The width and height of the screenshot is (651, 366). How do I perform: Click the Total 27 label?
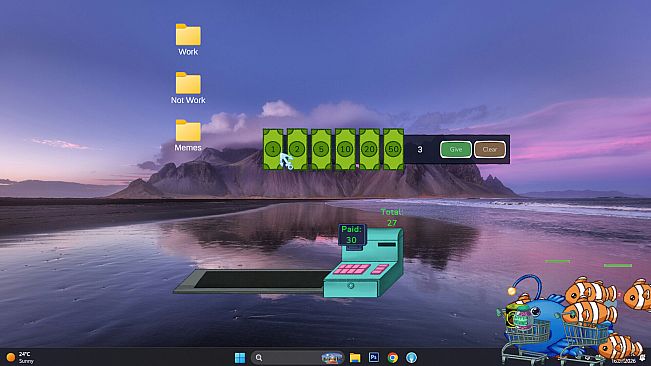coord(392,217)
